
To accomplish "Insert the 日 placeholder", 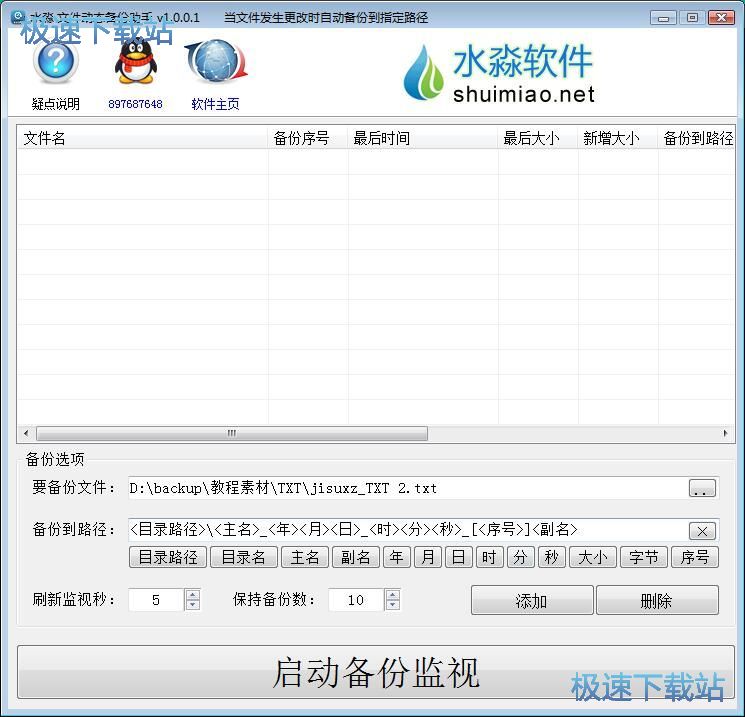I will [x=458, y=557].
